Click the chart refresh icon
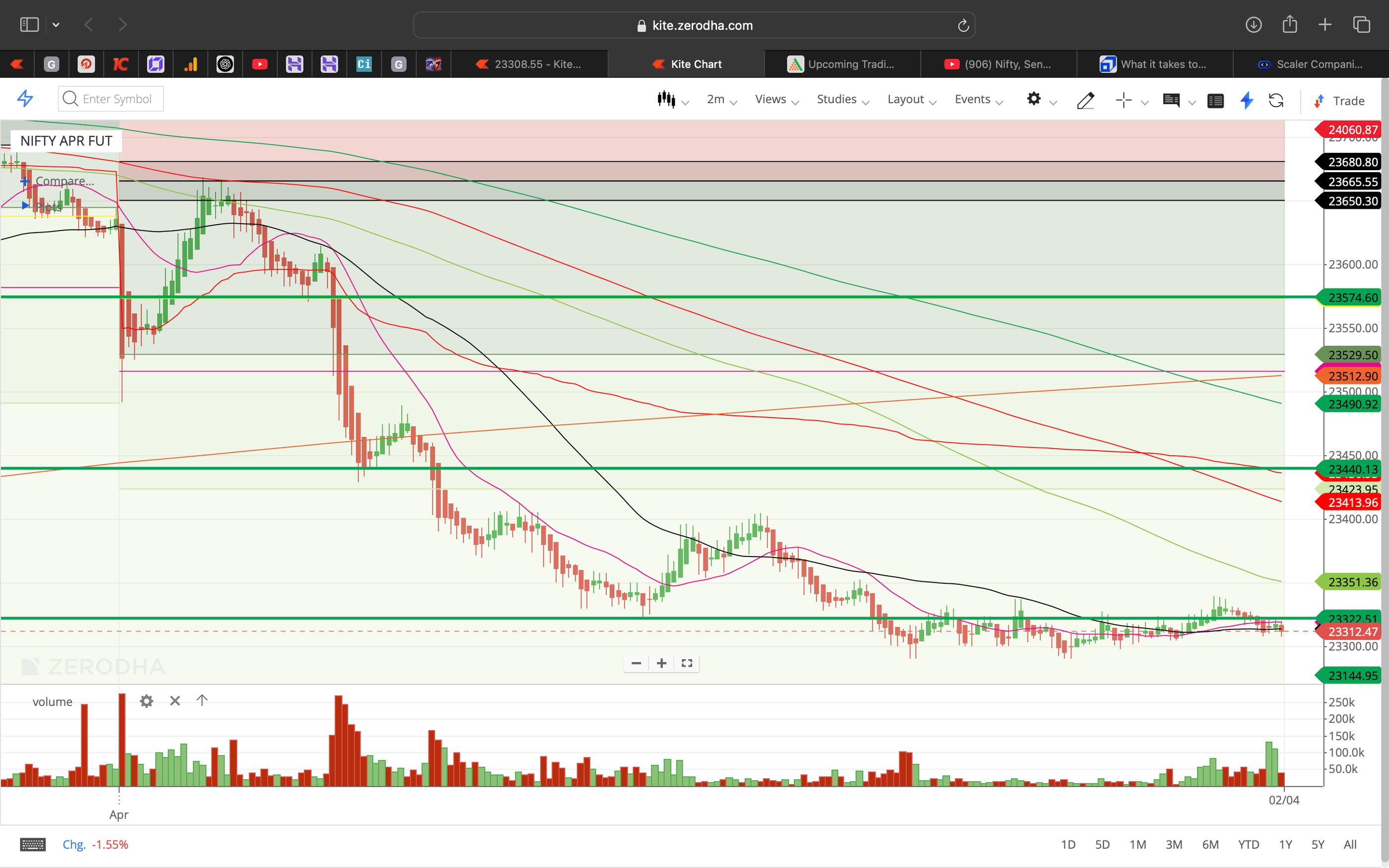The height and width of the screenshot is (868, 1389). coord(1276,101)
